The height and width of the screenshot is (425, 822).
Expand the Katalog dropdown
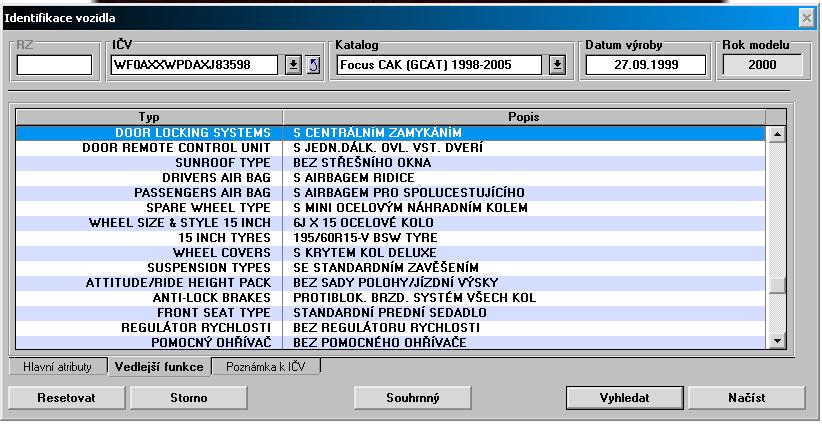[557, 65]
